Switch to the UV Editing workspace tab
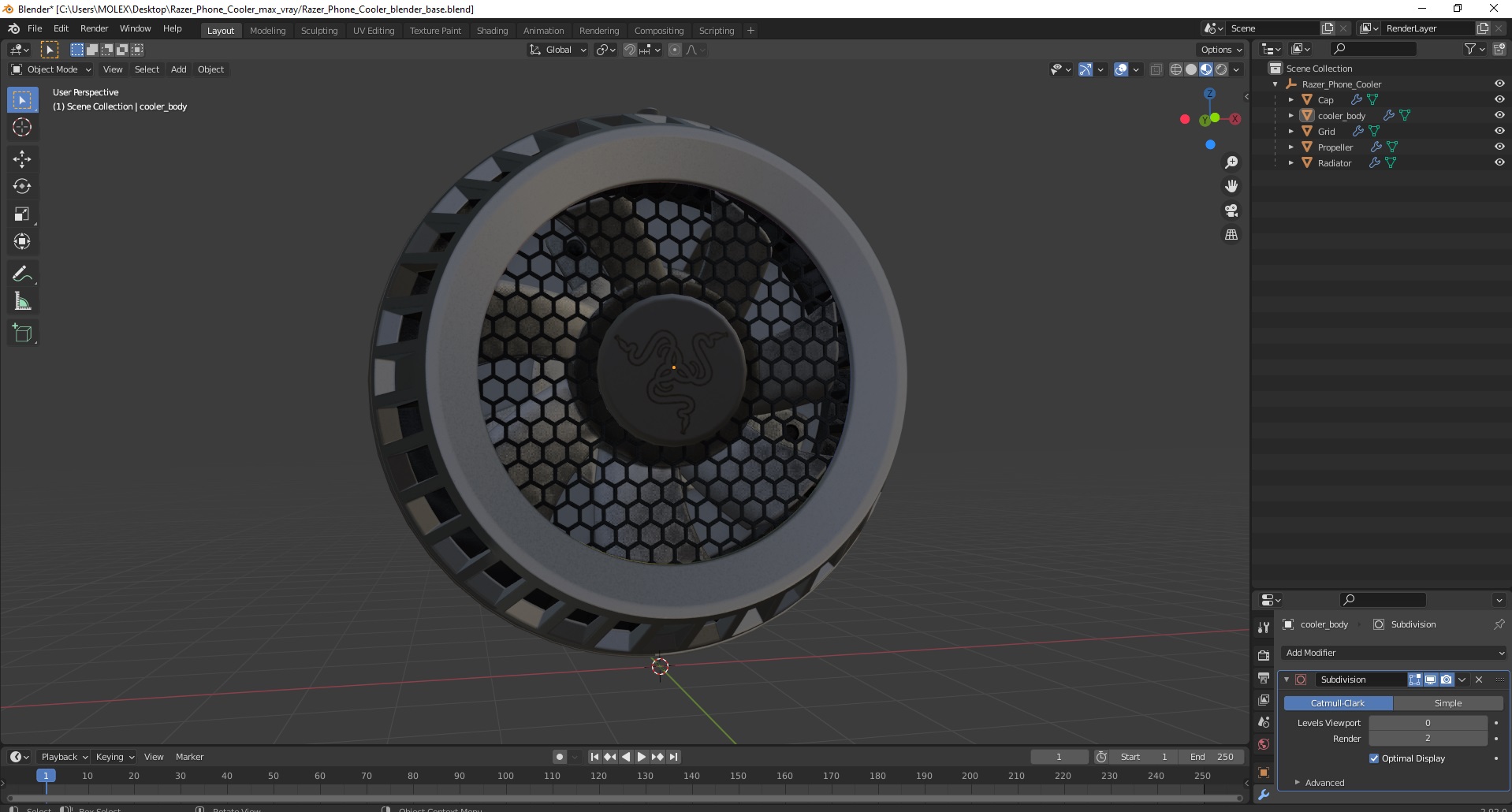The width and height of the screenshot is (1512, 812). (x=374, y=31)
